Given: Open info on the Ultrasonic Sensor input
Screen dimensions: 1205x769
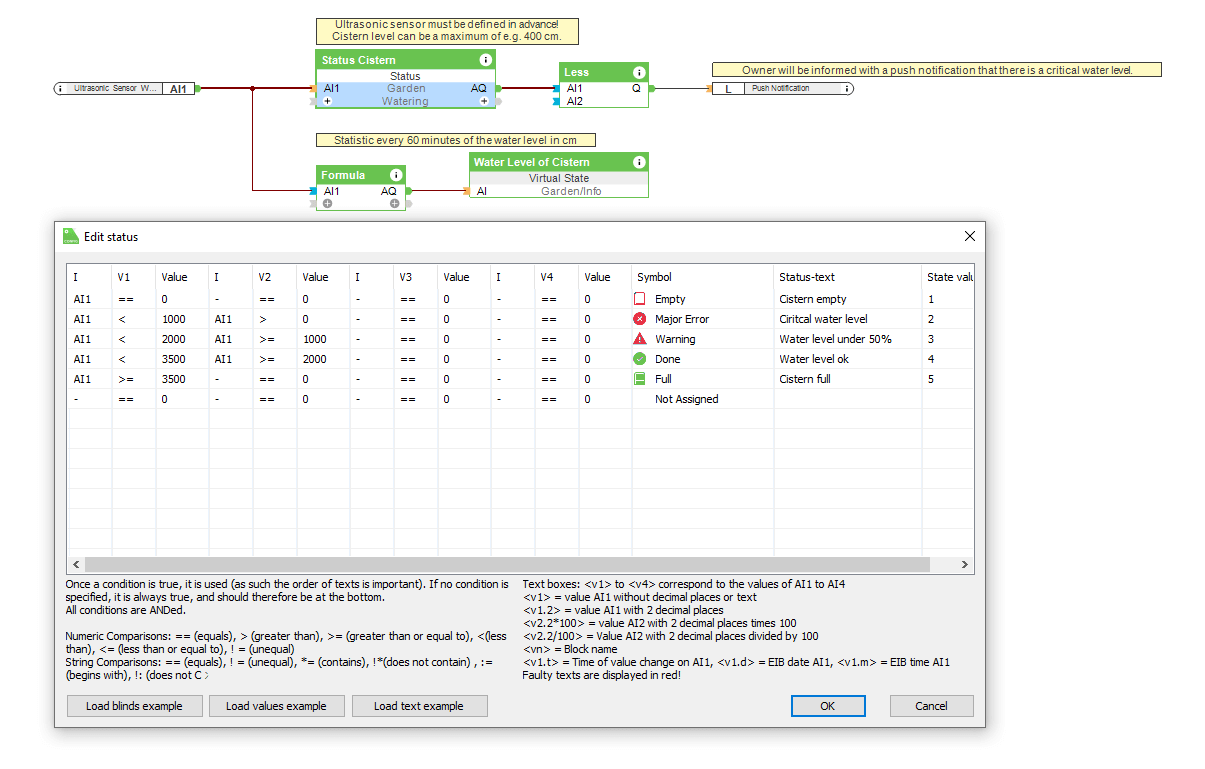Looking at the screenshot, I should pyautogui.click(x=61, y=88).
